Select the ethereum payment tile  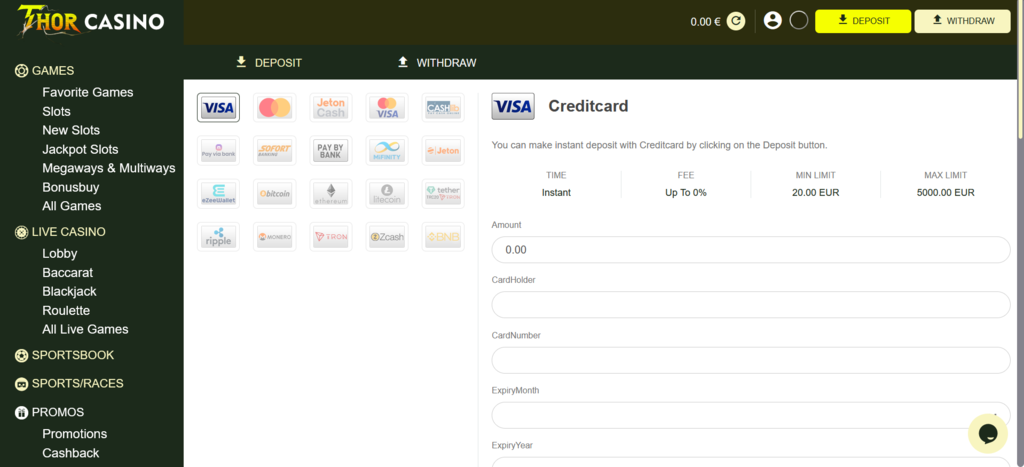tap(330, 194)
